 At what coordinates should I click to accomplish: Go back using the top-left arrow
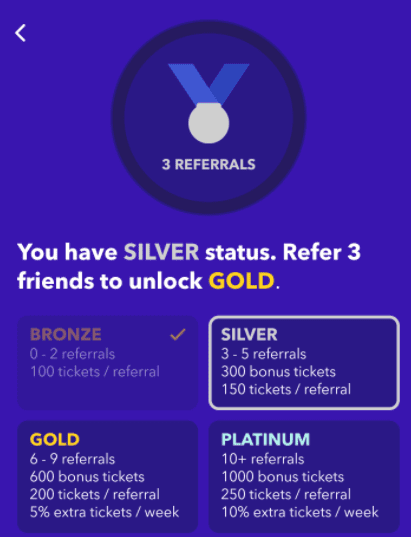21,33
